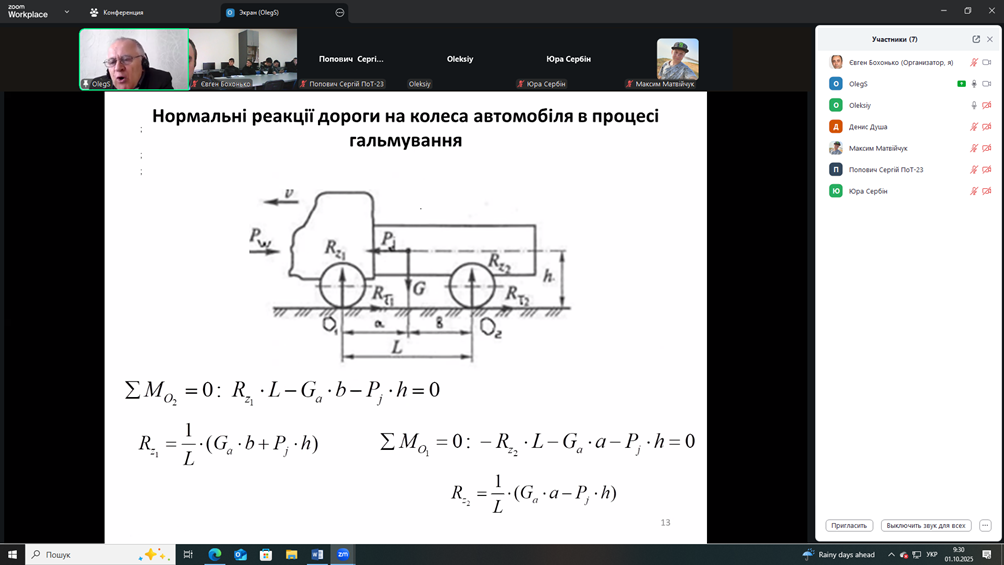Image resolution: width=1004 pixels, height=565 pixels.
Task: Open Microsoft Edge from the taskbar
Action: tap(214, 554)
